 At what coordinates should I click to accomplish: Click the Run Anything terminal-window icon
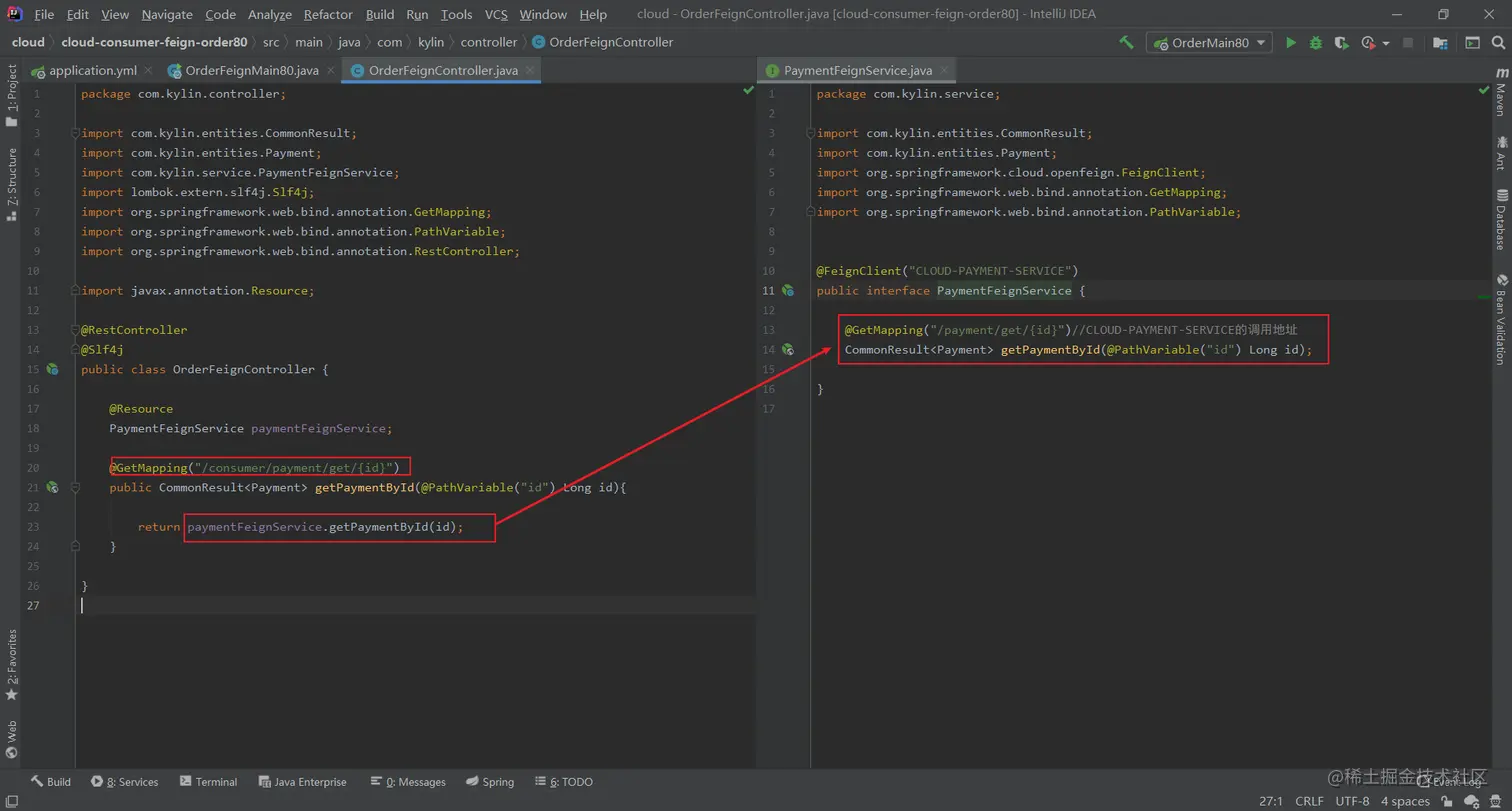tap(1472, 43)
